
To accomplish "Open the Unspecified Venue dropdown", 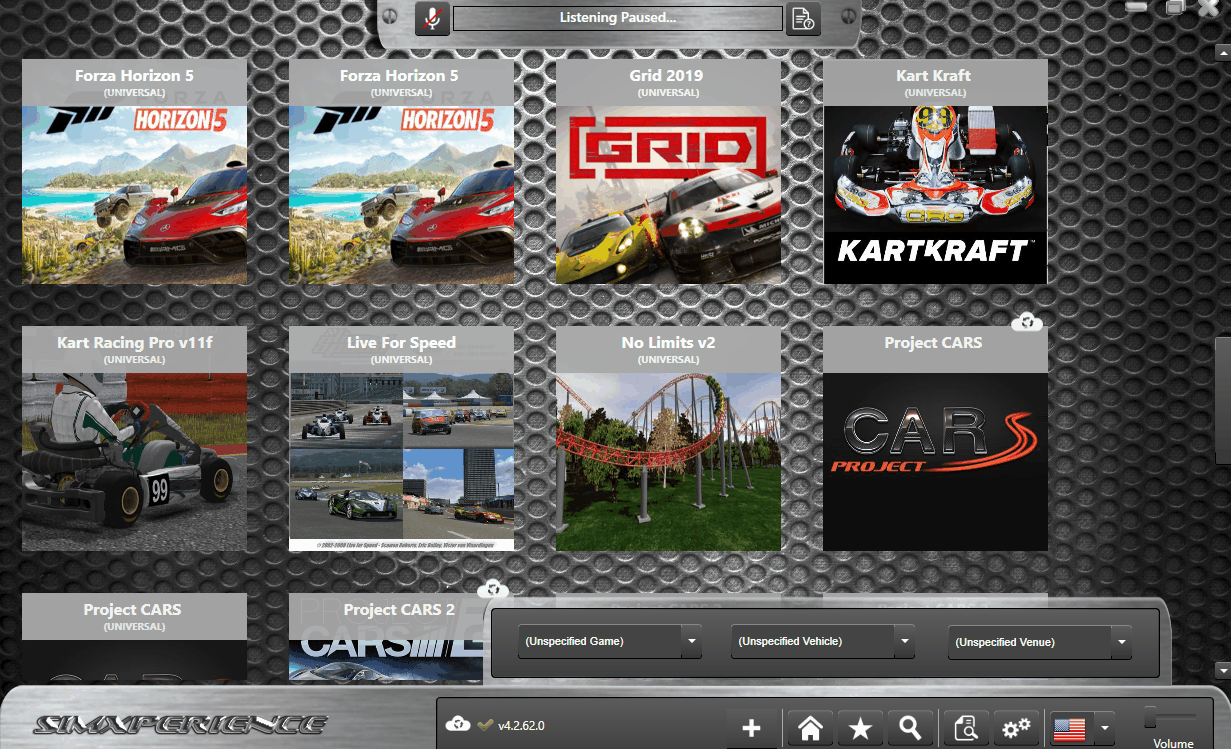I will click(1121, 642).
